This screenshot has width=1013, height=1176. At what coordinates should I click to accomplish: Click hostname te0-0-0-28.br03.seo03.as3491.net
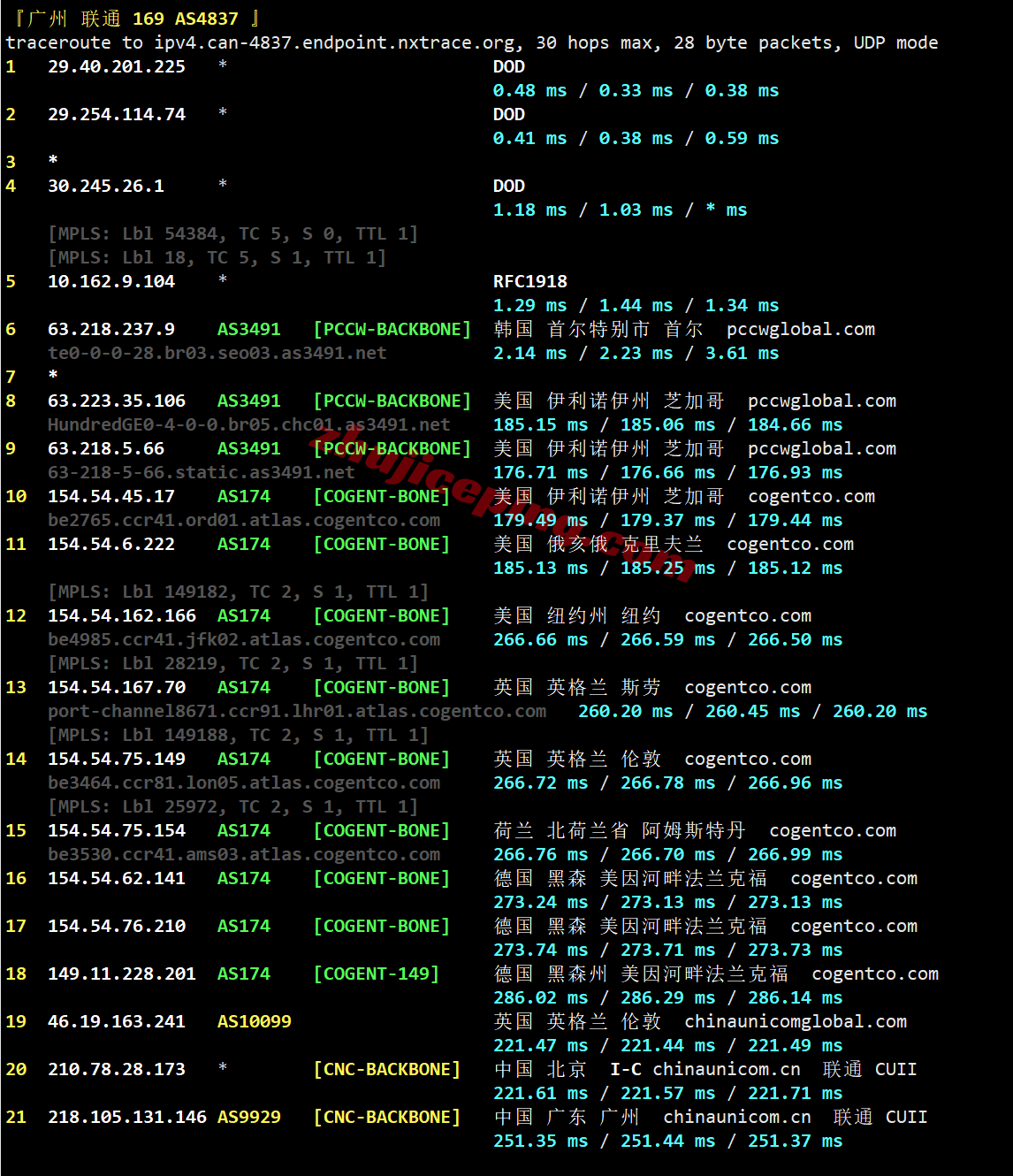(217, 353)
